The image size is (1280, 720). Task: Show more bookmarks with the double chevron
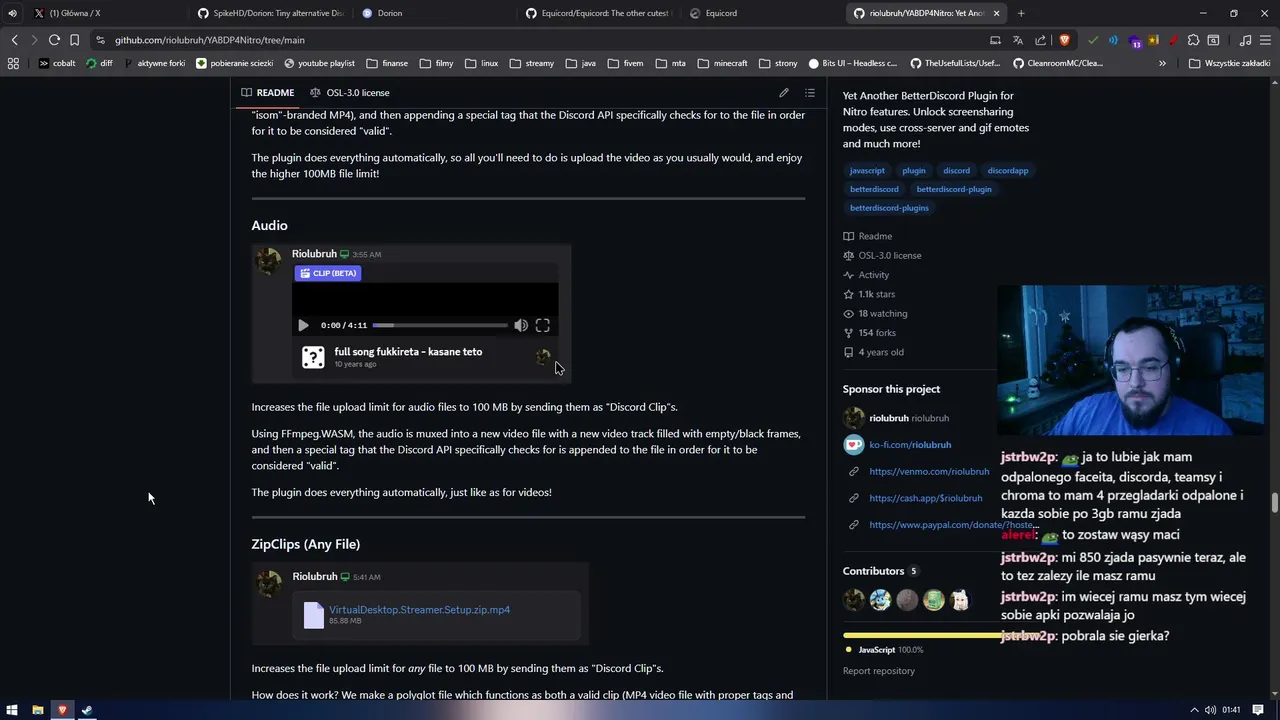pyautogui.click(x=1162, y=63)
